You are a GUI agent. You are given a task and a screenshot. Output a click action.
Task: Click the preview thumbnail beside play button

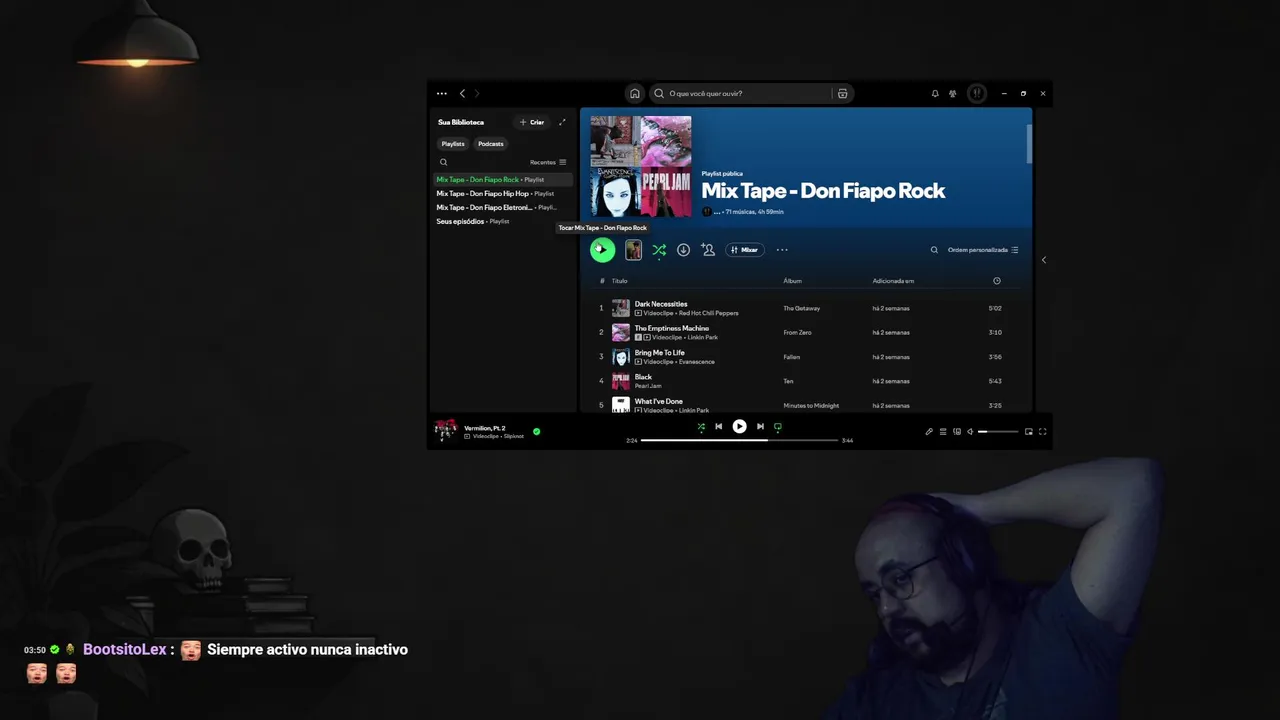point(633,250)
